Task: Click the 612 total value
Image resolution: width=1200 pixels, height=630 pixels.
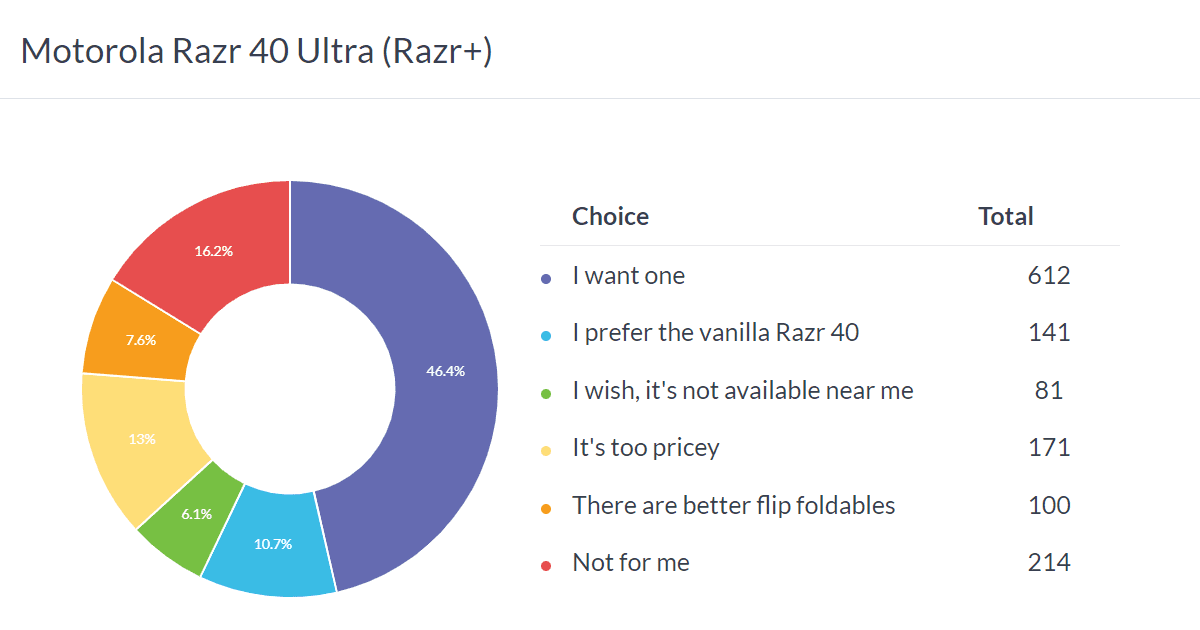Action: click(1048, 276)
